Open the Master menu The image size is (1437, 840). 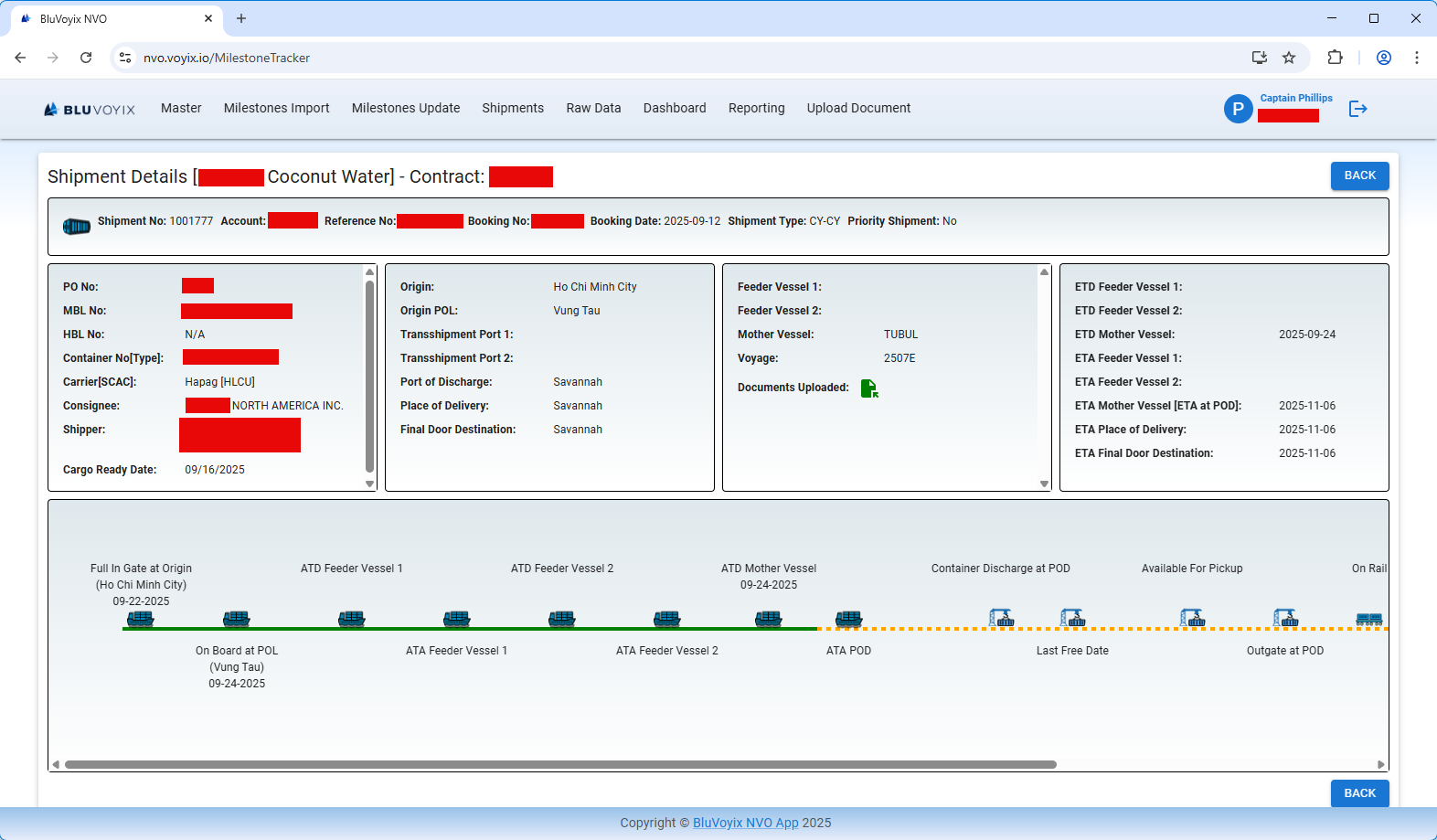coord(181,108)
